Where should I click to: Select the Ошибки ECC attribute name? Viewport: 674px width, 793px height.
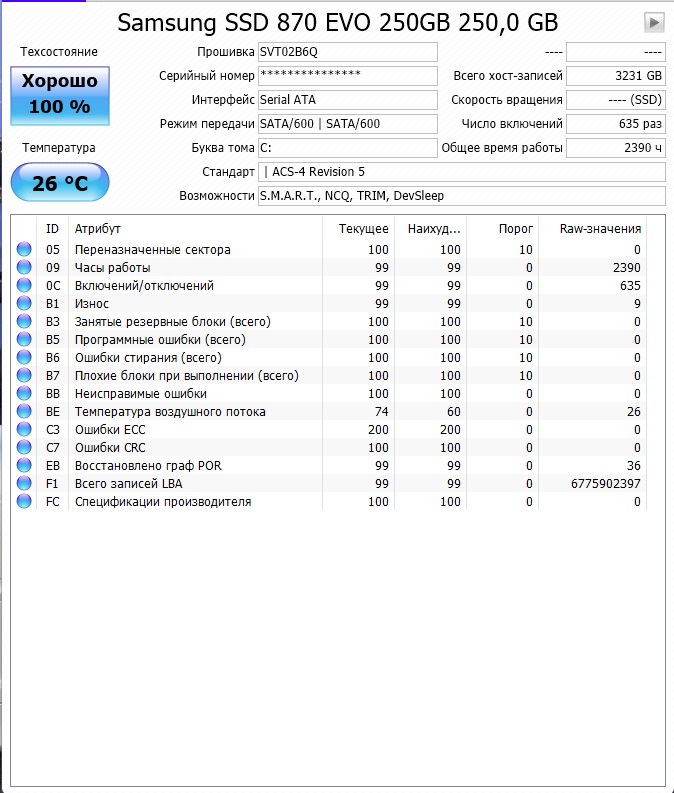(x=110, y=429)
